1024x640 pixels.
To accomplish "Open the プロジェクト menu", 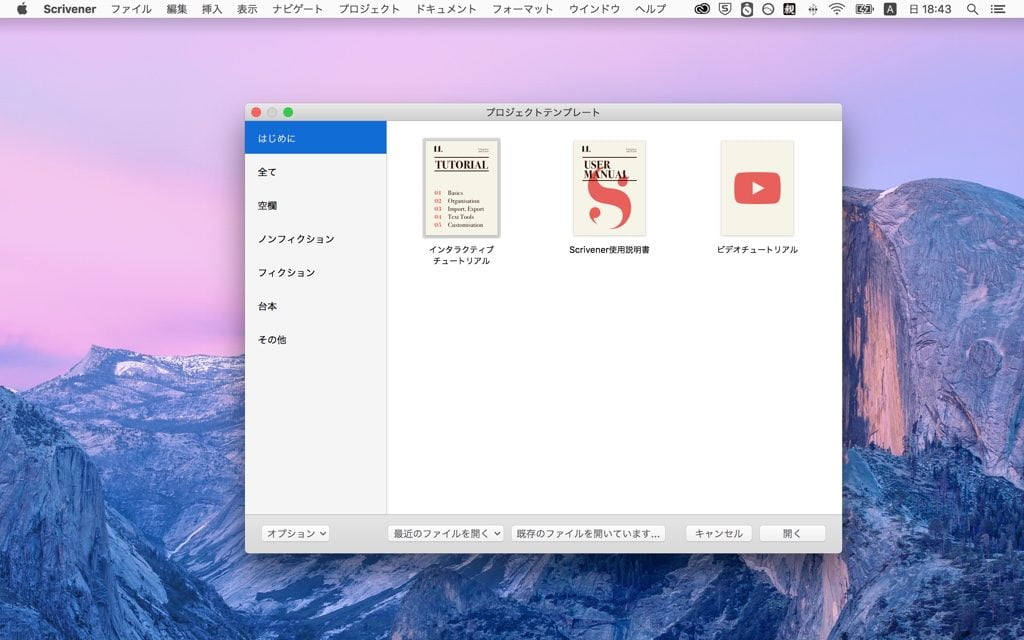I will coord(369,9).
